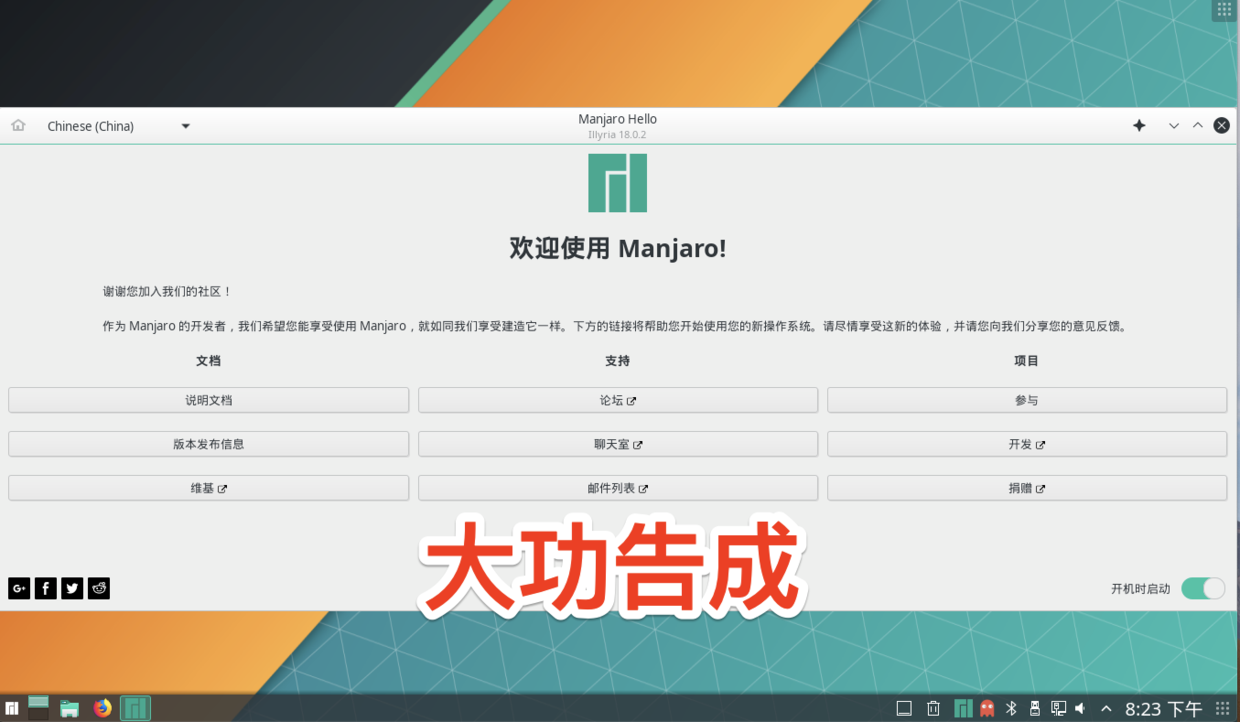Image resolution: width=1240 pixels, height=722 pixels.
Task: Open the trash icon in tray
Action: pos(933,709)
